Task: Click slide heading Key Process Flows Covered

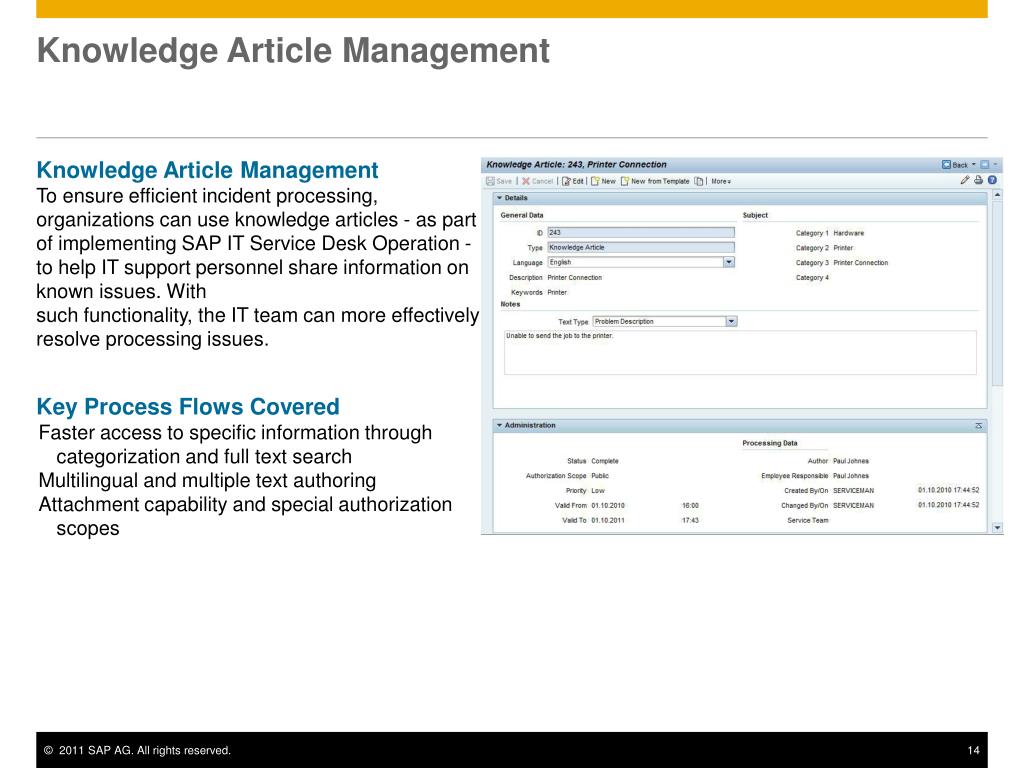Action: [x=188, y=406]
